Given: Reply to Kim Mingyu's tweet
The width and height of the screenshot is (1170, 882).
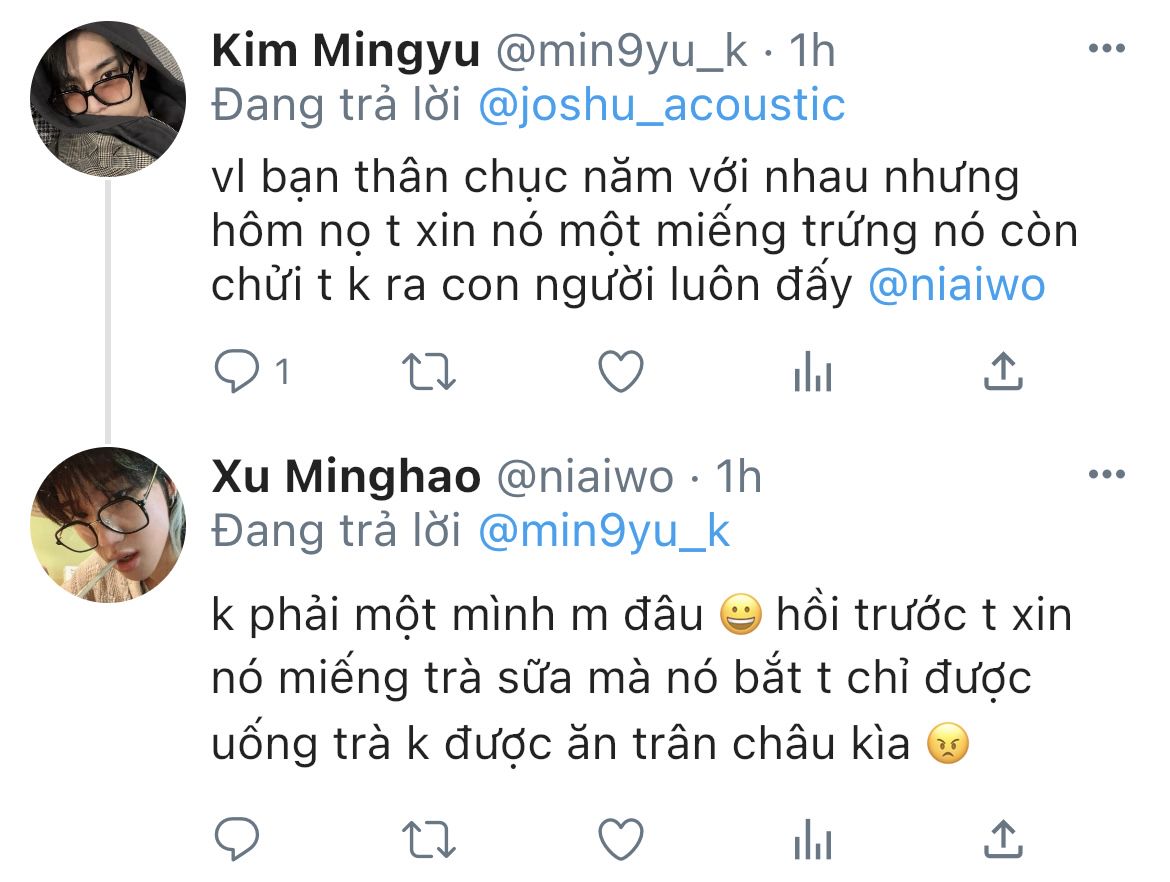Looking at the screenshot, I should coord(237,371).
